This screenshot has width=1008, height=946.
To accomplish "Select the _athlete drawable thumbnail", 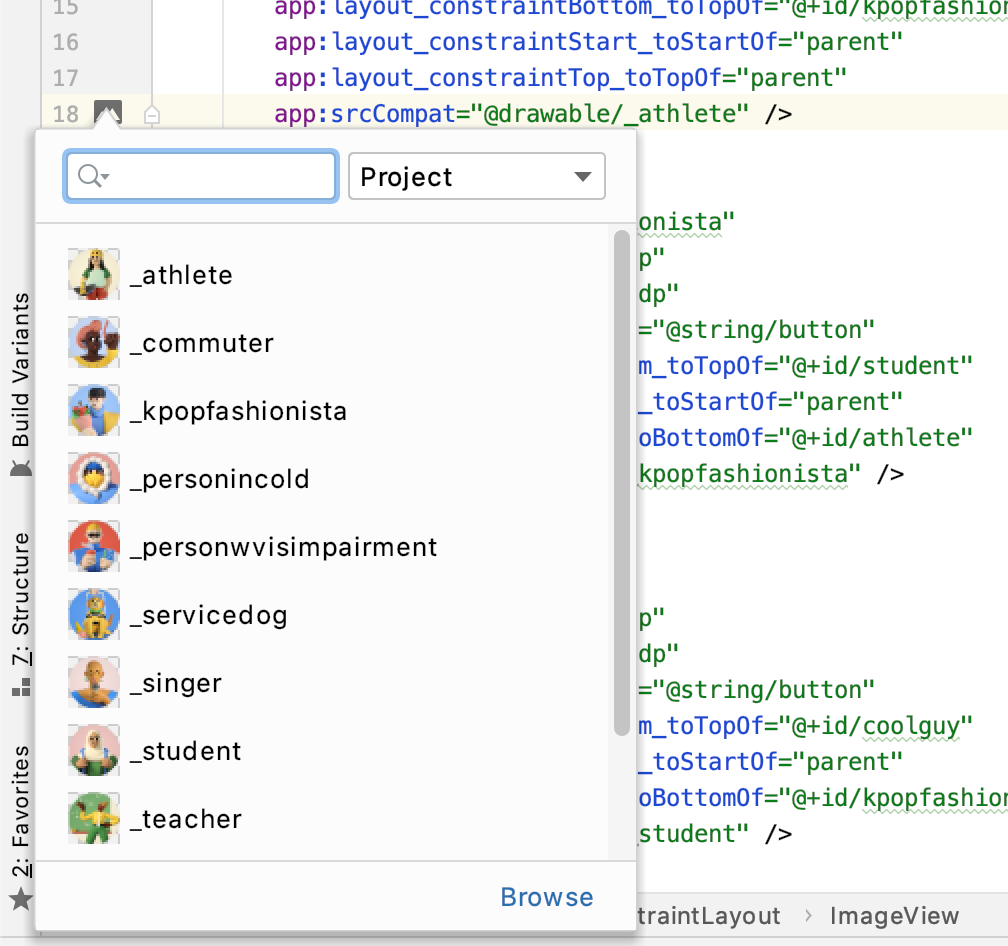I will tap(93, 274).
